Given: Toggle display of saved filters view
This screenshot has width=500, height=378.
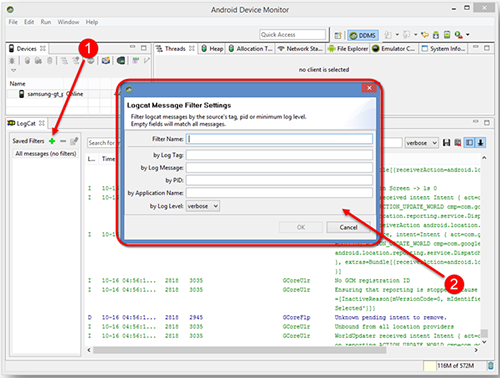Looking at the screenshot, I should click(469, 143).
